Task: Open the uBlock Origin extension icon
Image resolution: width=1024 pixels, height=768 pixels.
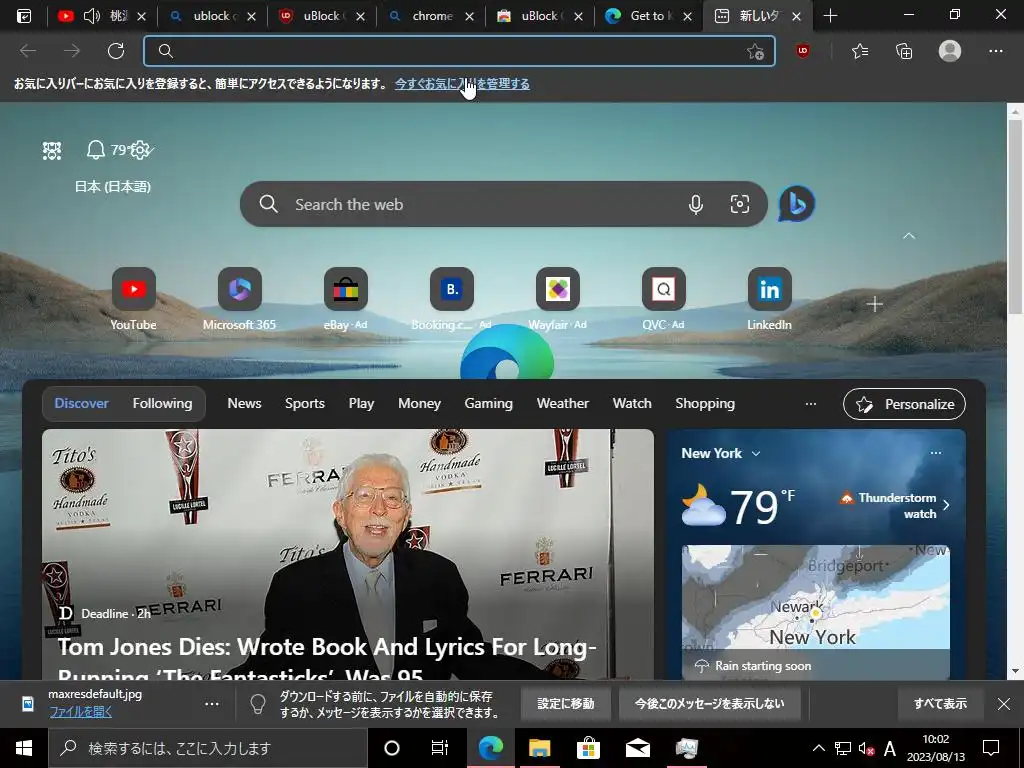Action: click(803, 51)
